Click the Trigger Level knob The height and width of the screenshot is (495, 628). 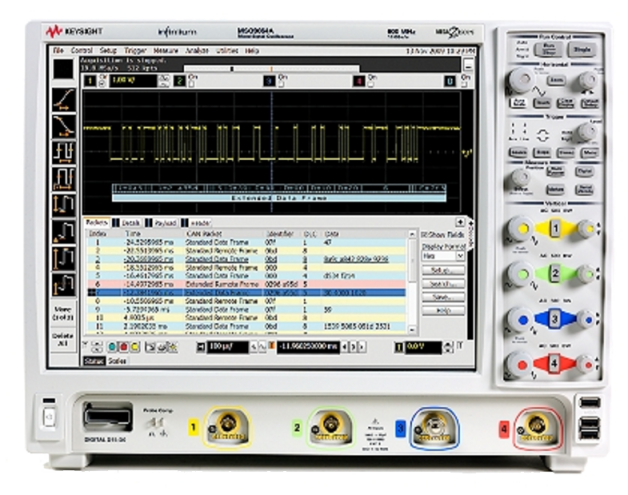(x=586, y=132)
